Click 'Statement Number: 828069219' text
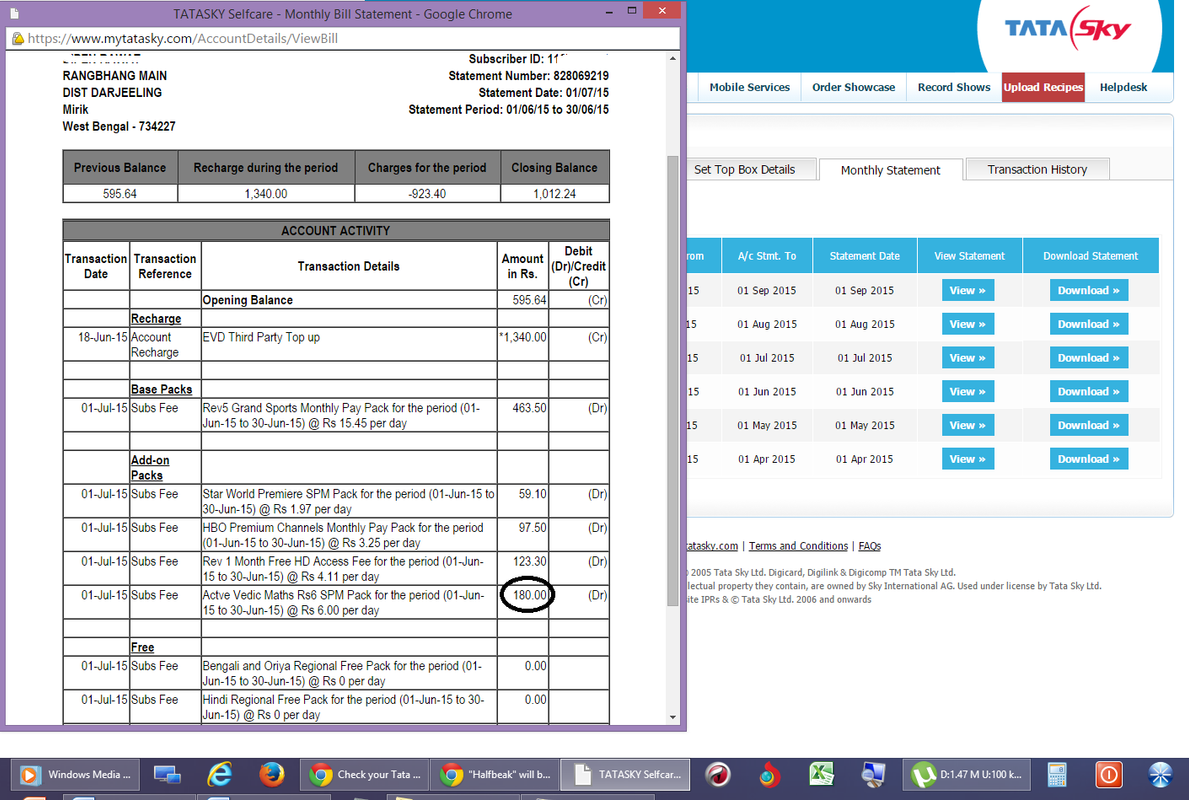 pos(529,76)
